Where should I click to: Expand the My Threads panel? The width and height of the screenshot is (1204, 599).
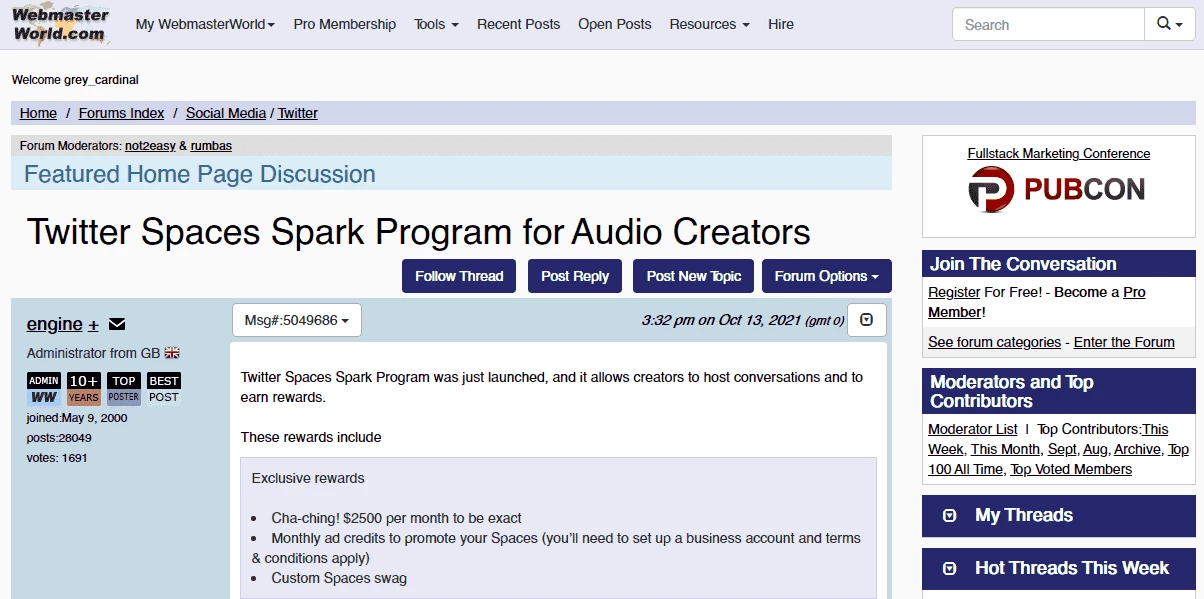coord(1059,516)
